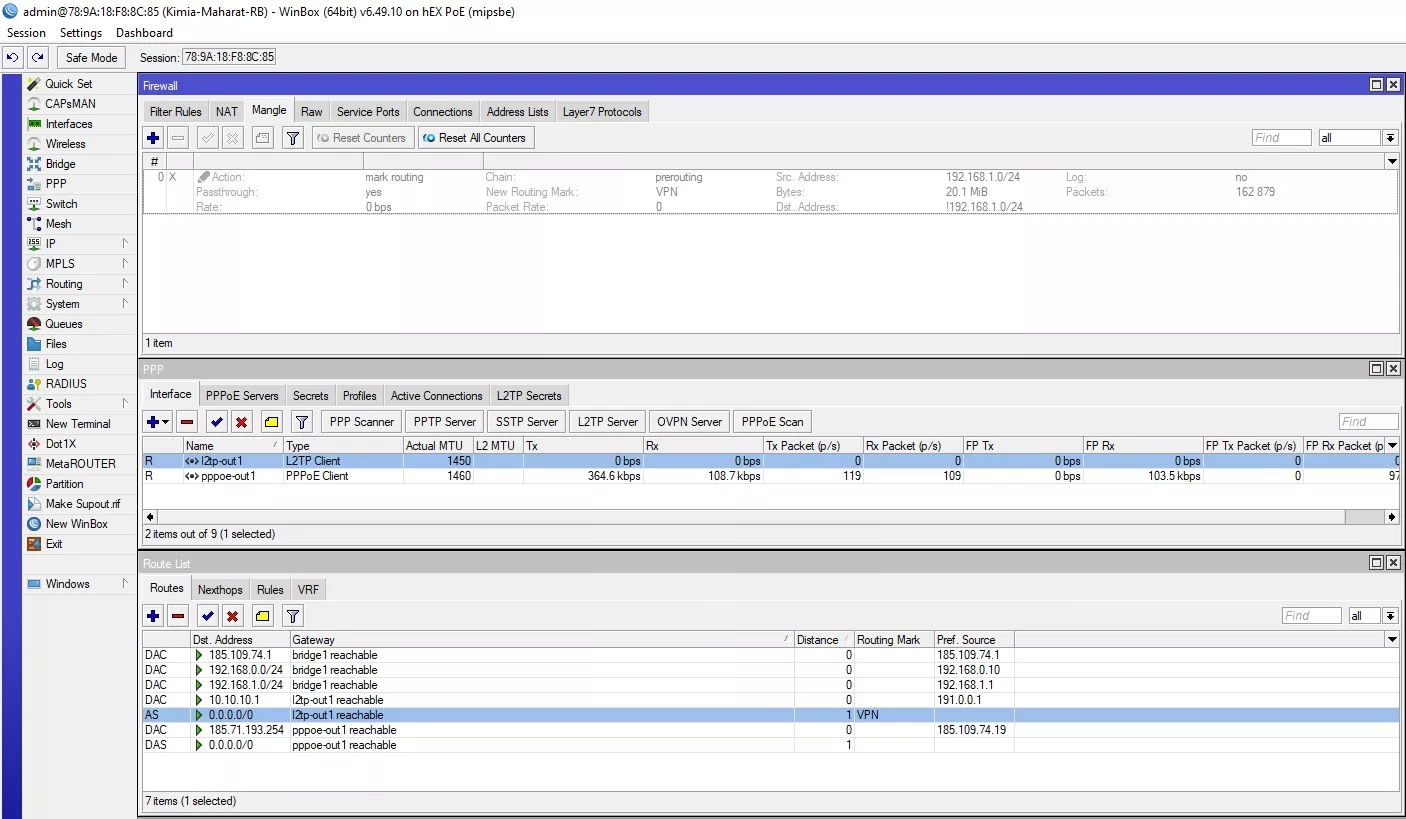Open CAPsMAN from the sidebar
Viewport: 1406px width, 819px height.
click(x=70, y=104)
